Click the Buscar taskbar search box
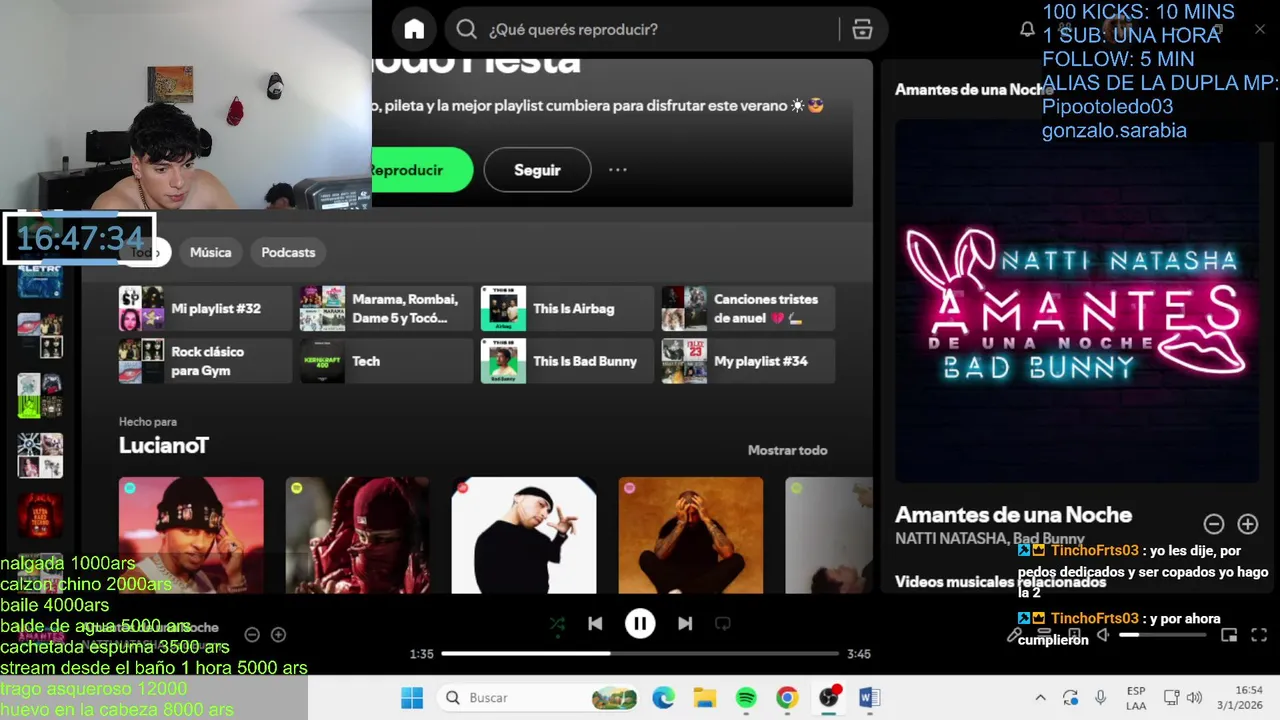Screen dimensions: 1280x720 coord(538,697)
